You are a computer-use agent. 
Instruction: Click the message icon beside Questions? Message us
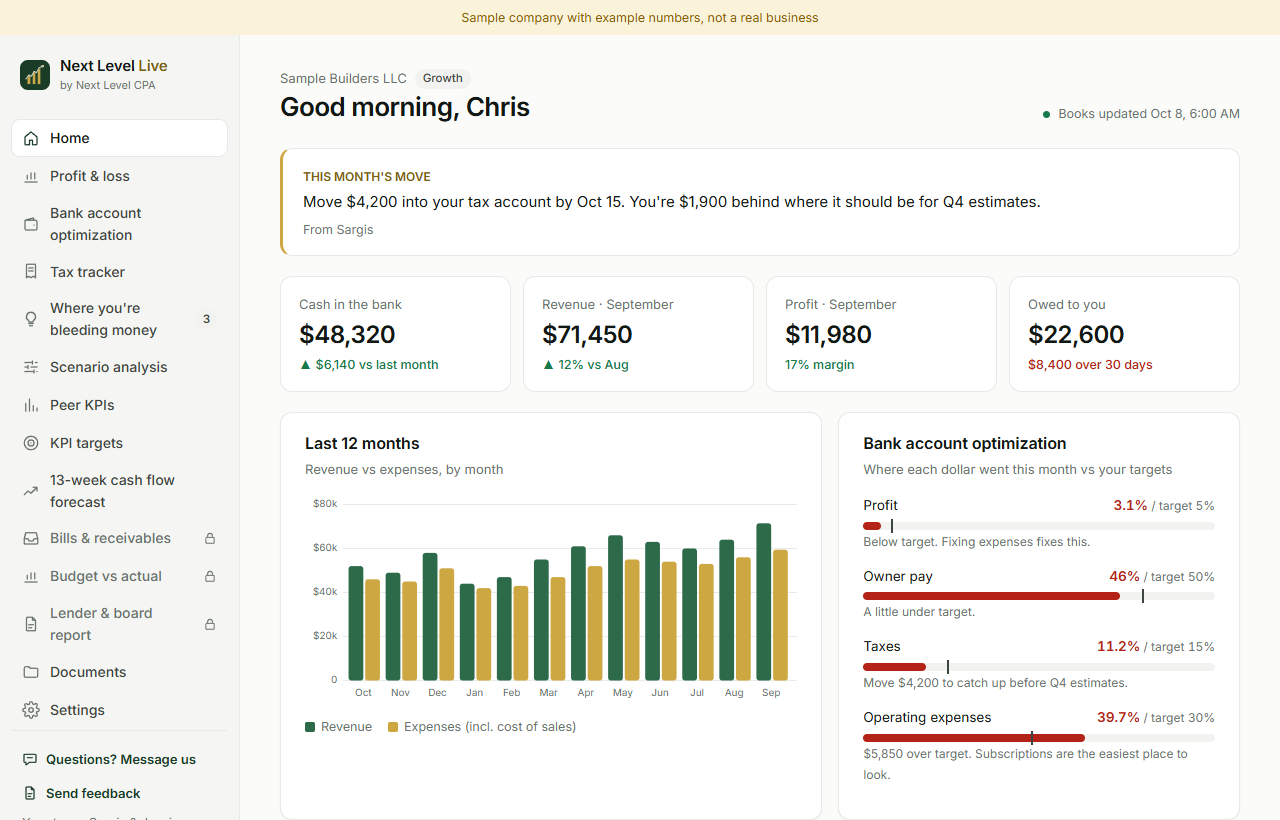pyautogui.click(x=30, y=760)
